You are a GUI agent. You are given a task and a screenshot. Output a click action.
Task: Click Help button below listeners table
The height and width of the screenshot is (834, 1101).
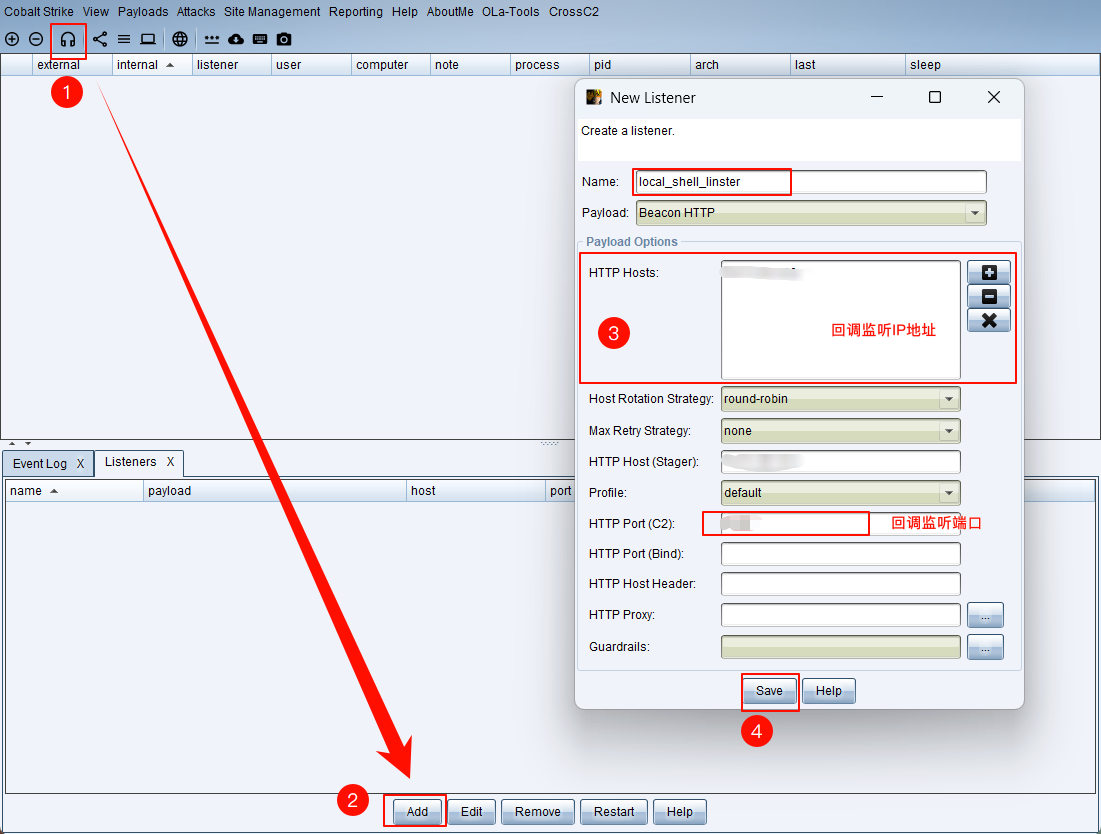point(680,812)
